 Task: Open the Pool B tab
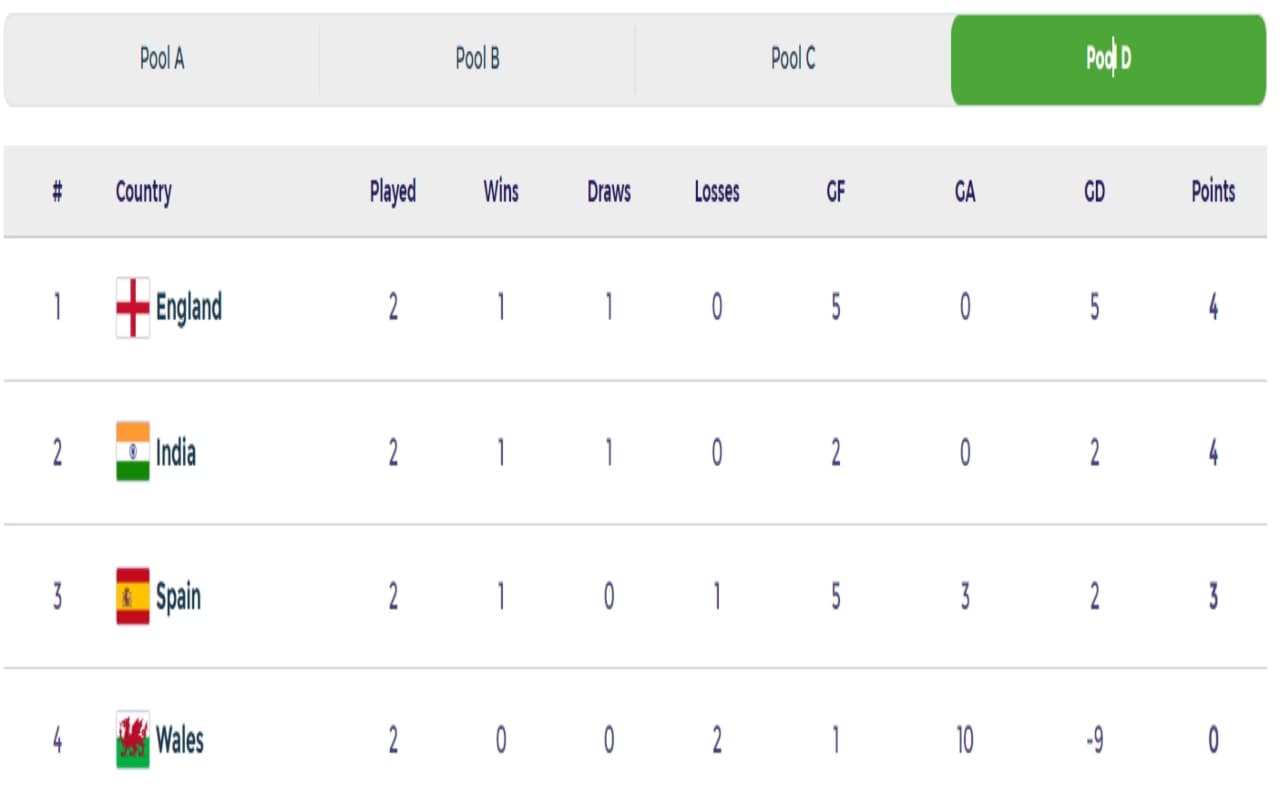(477, 59)
